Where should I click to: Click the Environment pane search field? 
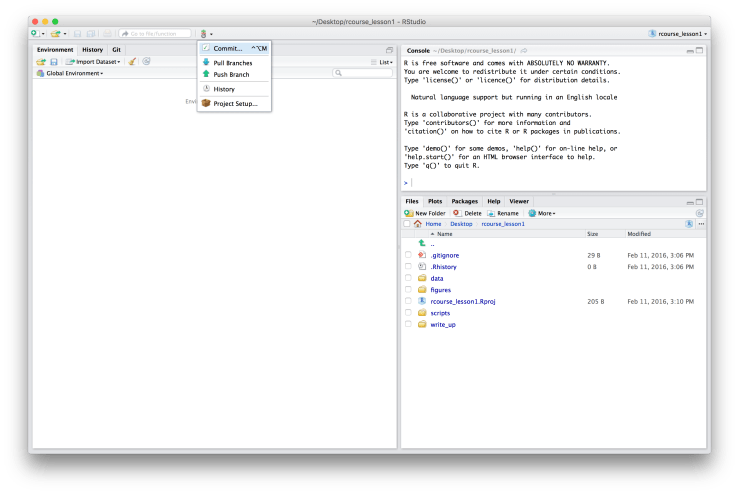pyautogui.click(x=362, y=73)
